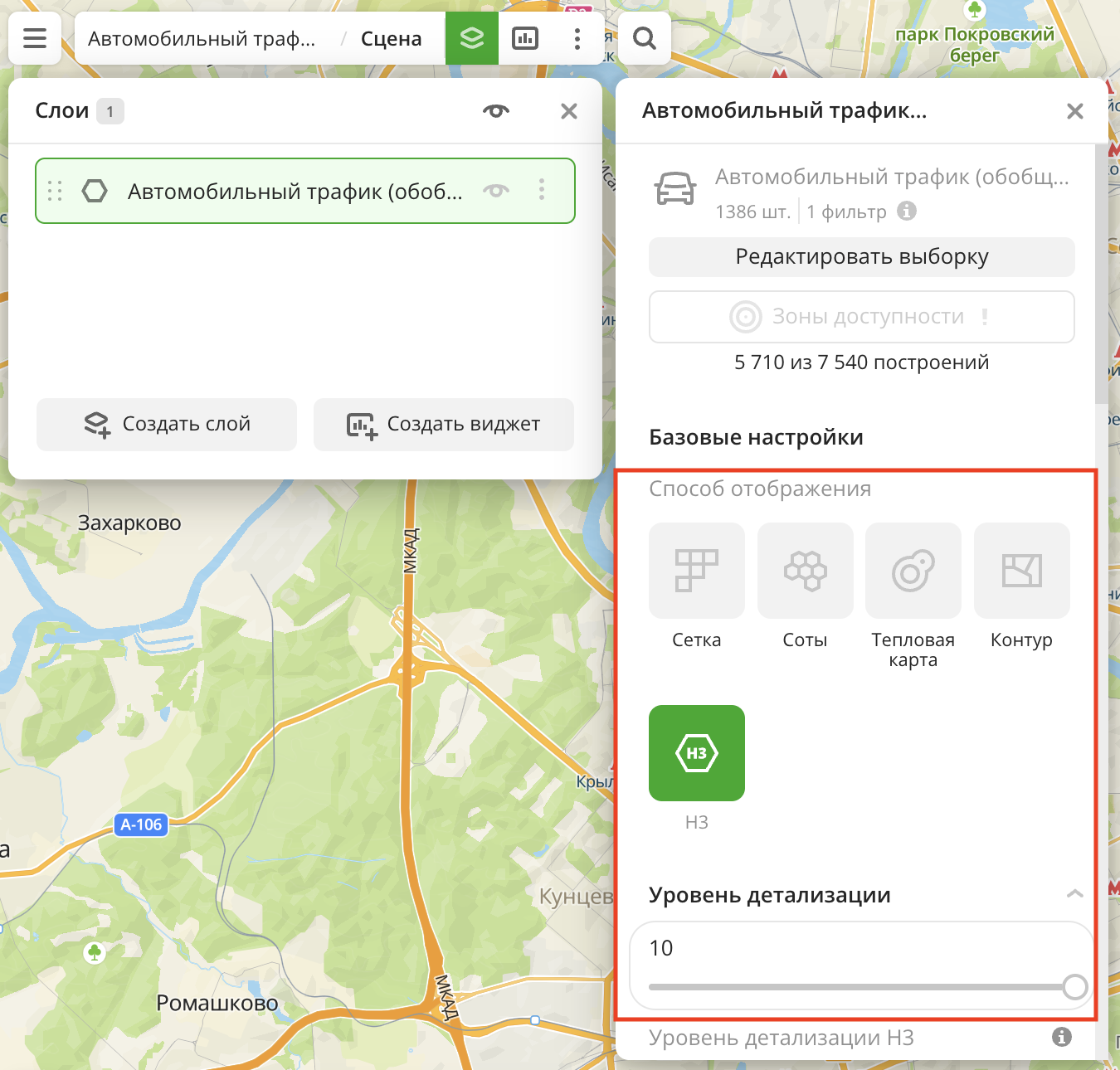Choose the Тепловая карта display mode

(x=913, y=571)
